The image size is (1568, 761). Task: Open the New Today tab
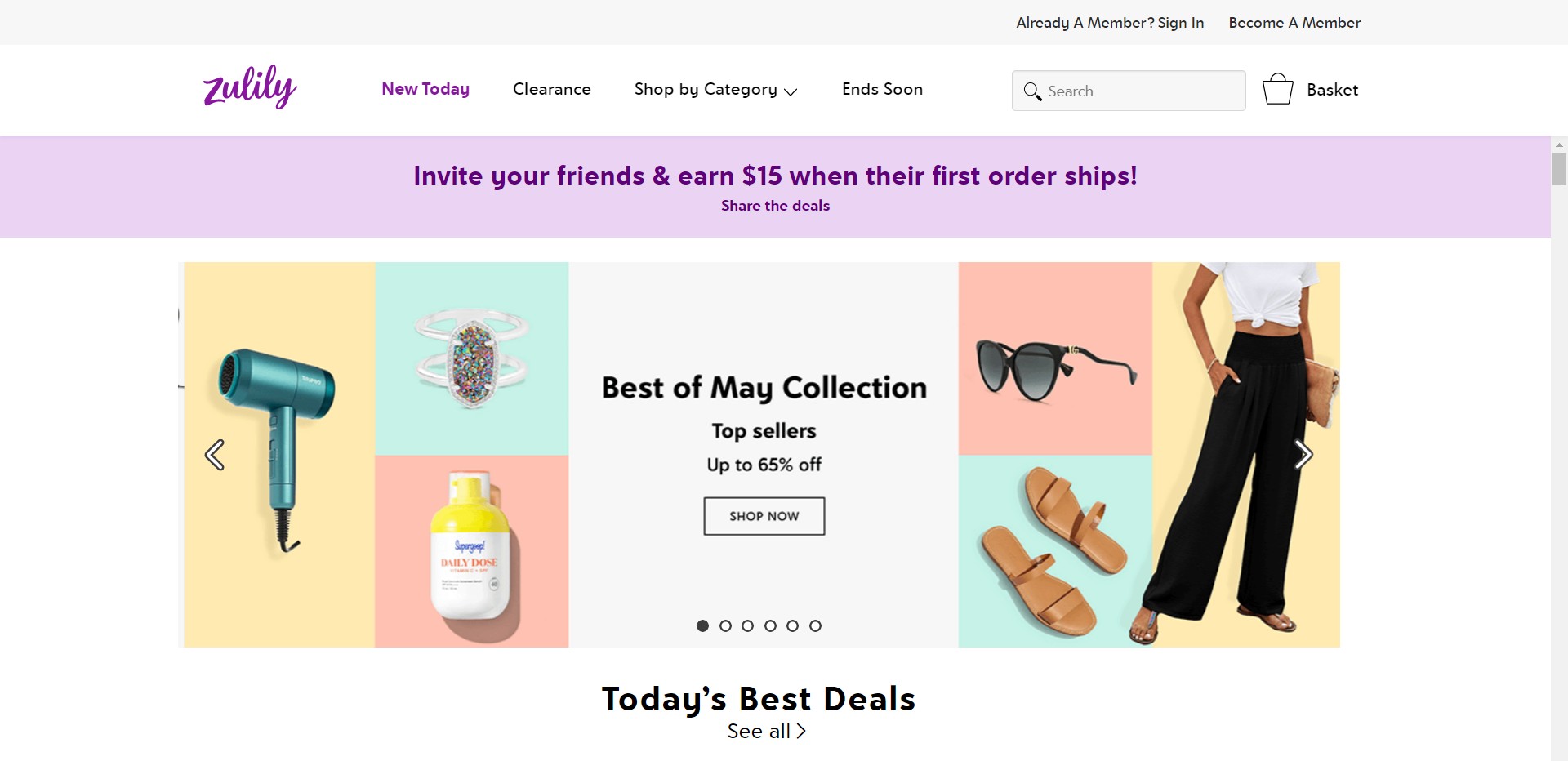(x=425, y=89)
